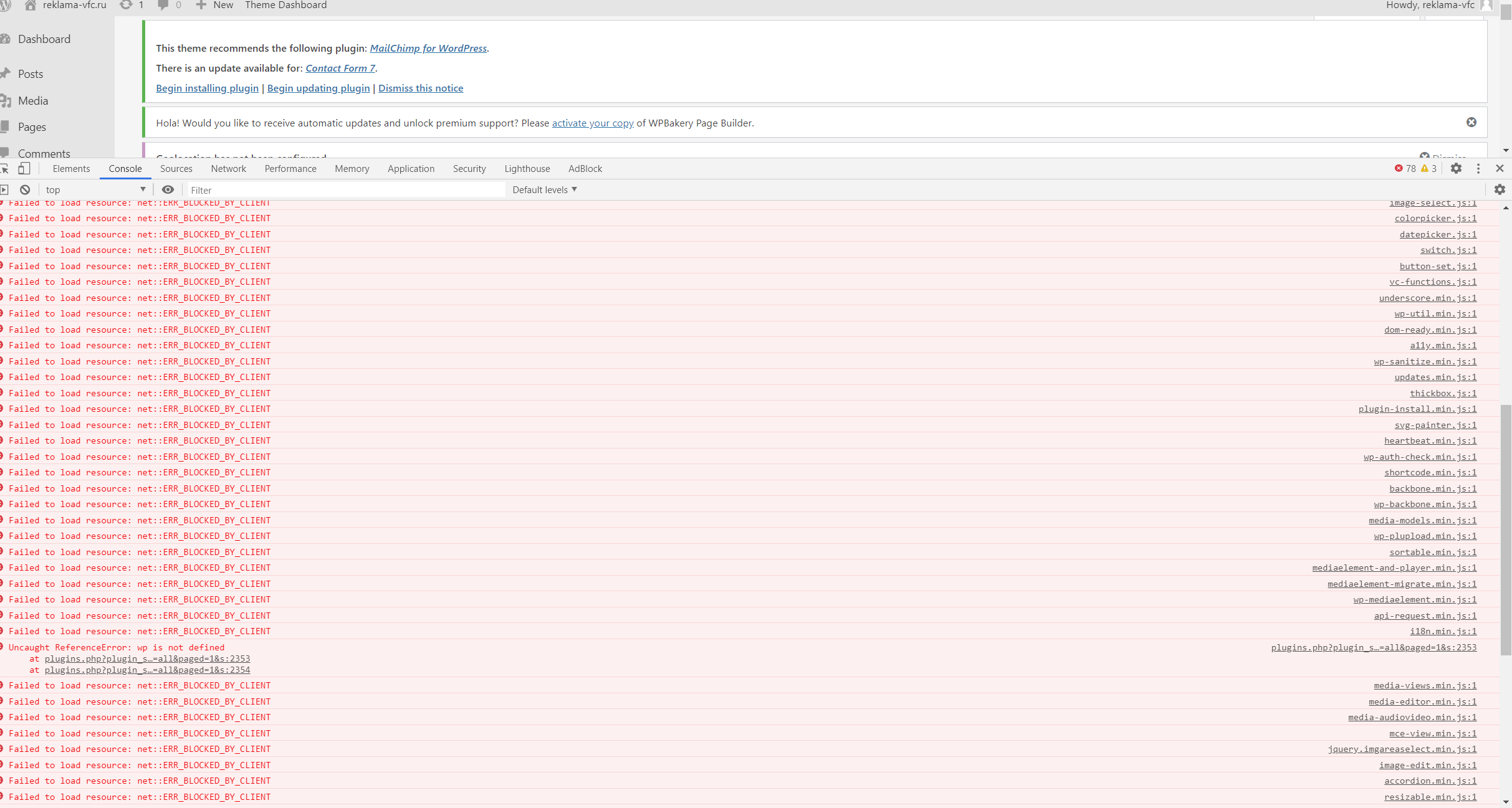Show console sidebar panel icon
1512x808 pixels.
[4, 190]
